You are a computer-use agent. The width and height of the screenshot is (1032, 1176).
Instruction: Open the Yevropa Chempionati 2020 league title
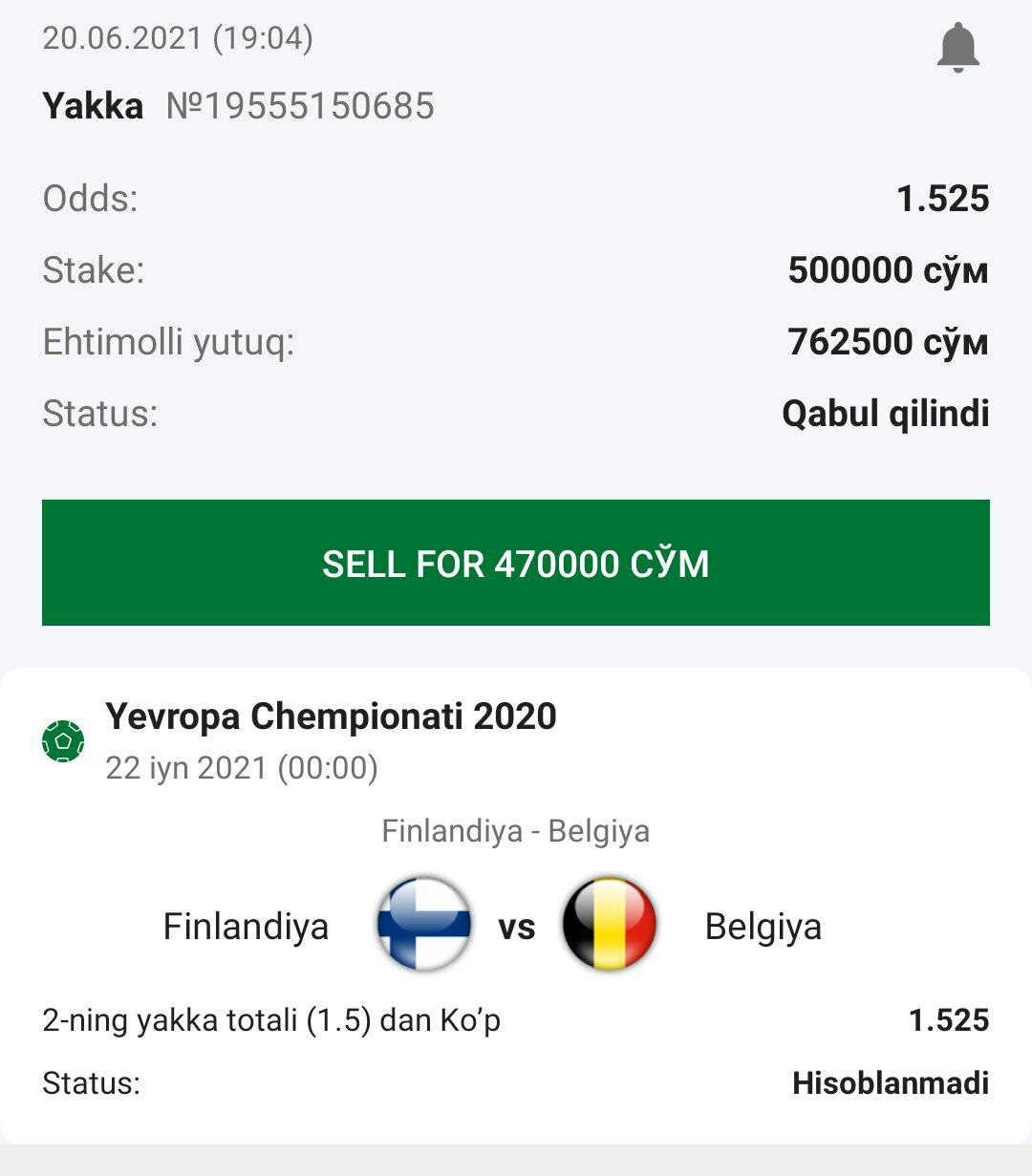[331, 716]
